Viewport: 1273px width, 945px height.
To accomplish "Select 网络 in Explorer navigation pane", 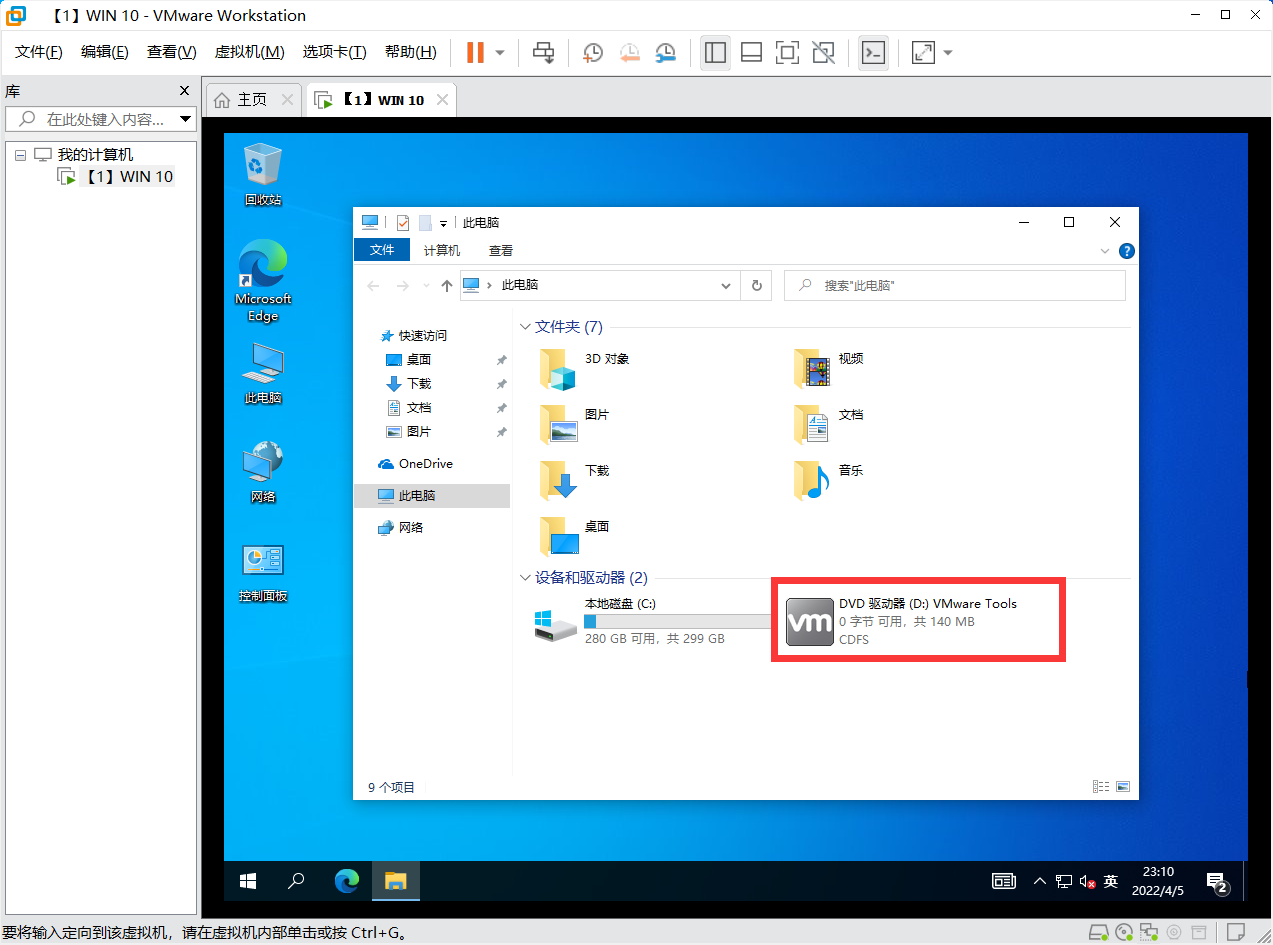I will click(401, 528).
